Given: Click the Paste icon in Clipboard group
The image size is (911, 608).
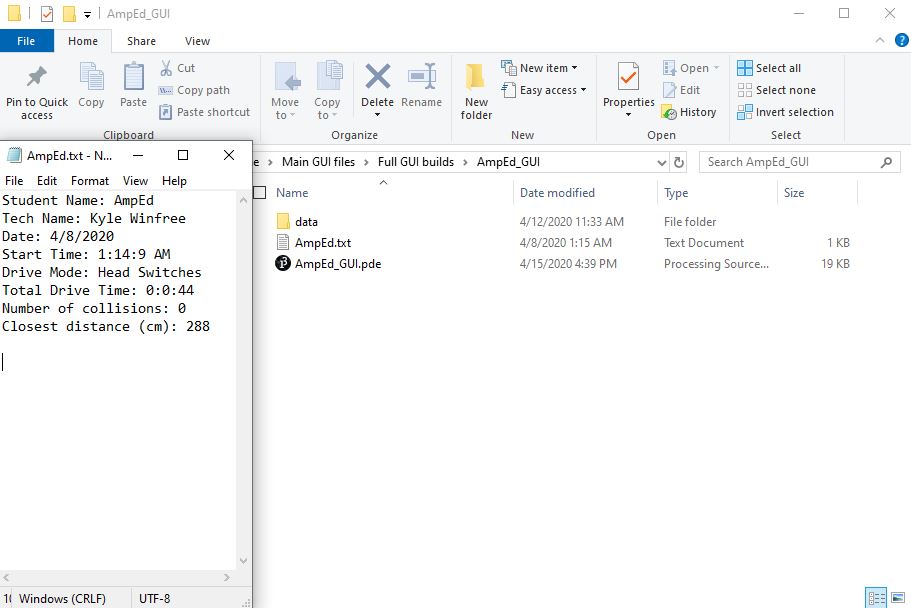Looking at the screenshot, I should (x=133, y=78).
